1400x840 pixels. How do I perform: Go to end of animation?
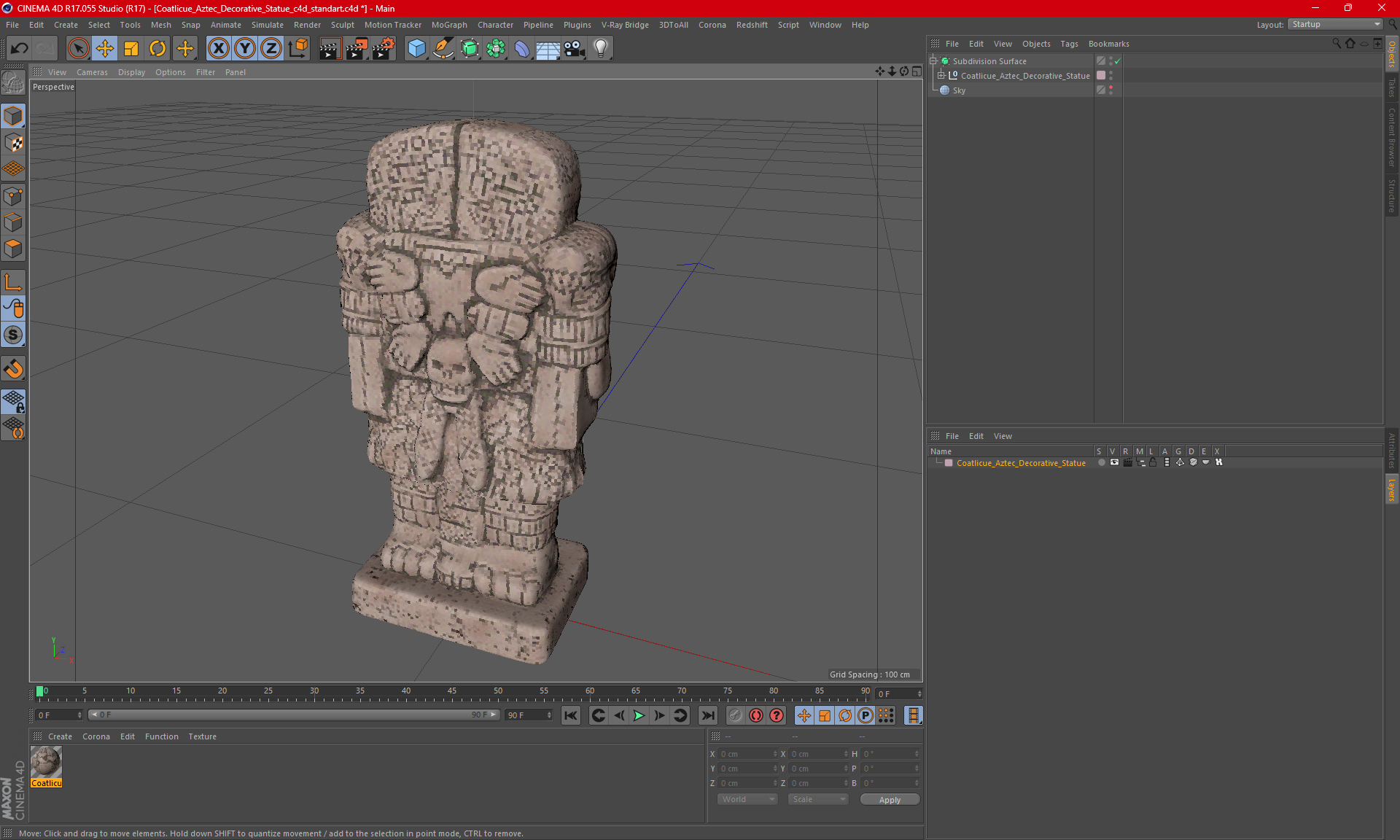[x=707, y=715]
